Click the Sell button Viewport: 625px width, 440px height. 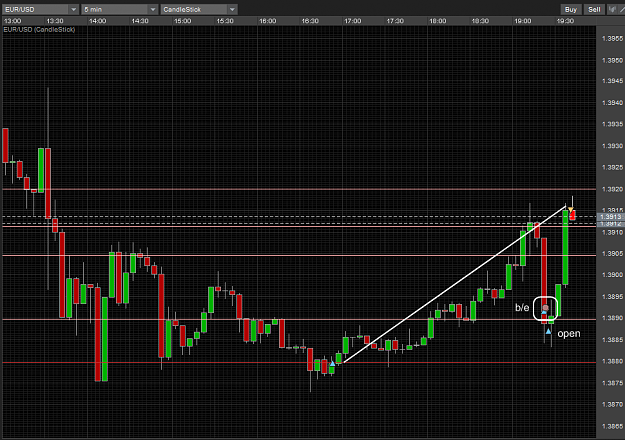(x=594, y=9)
